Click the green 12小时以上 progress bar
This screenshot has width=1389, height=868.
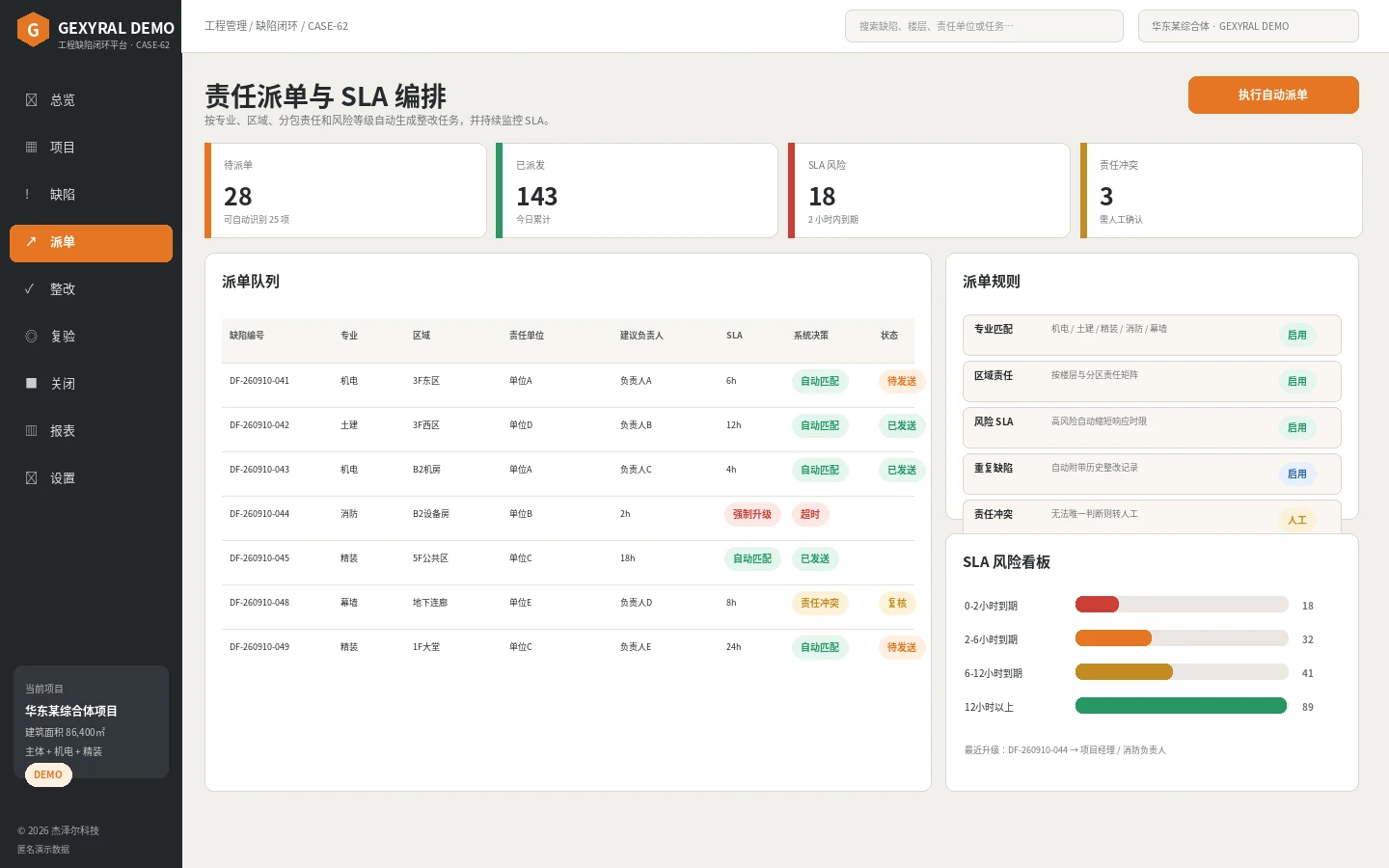point(1181,706)
